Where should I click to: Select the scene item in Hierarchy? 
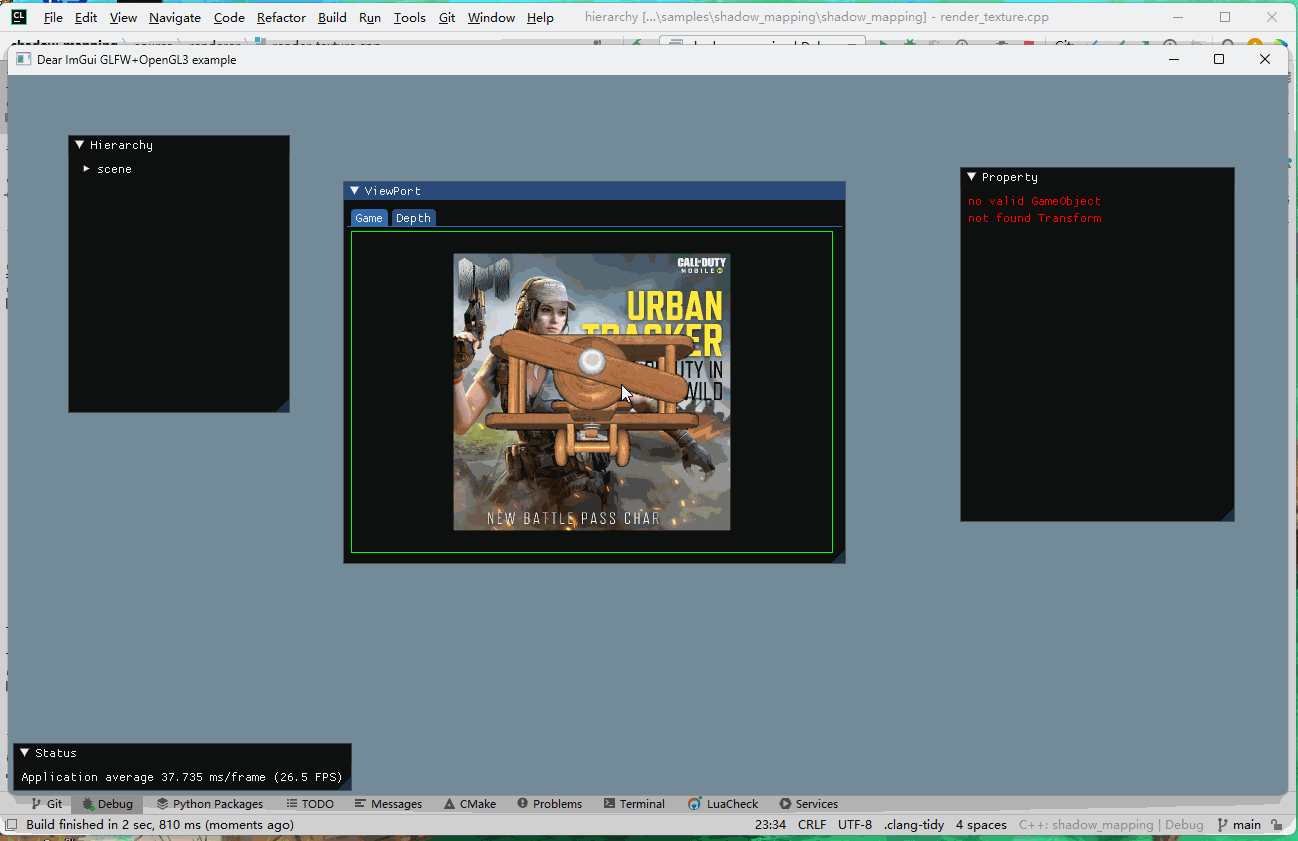point(114,169)
